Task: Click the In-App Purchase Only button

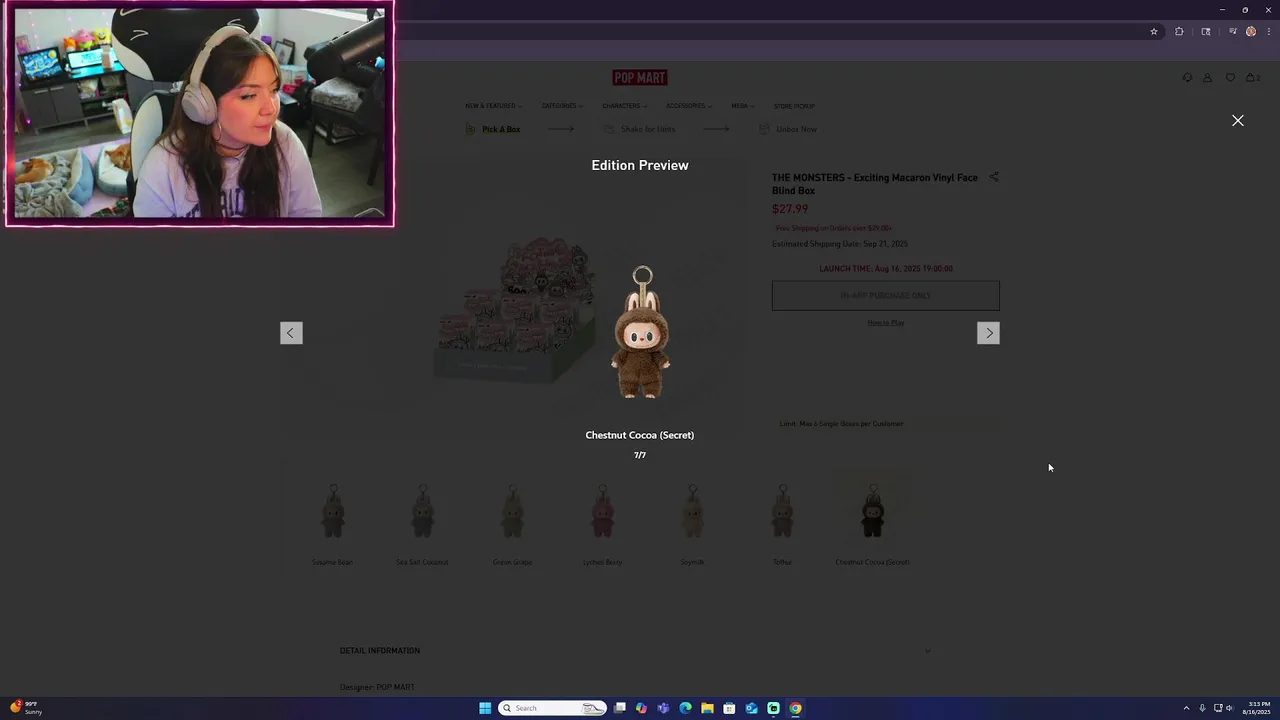Action: coord(885,296)
